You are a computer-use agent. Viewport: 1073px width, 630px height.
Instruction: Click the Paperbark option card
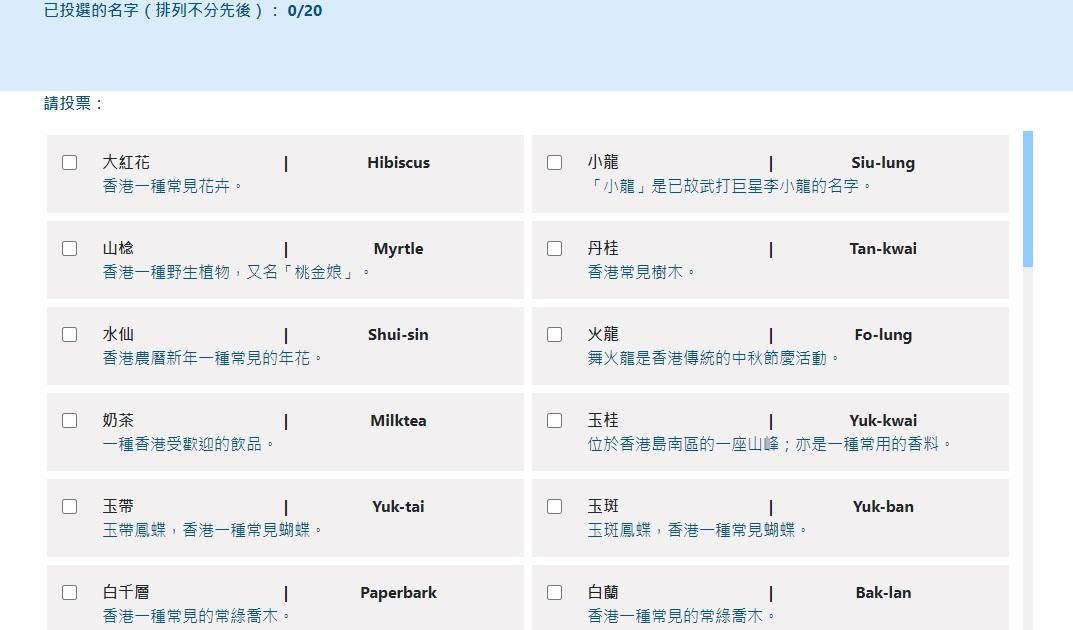point(283,600)
